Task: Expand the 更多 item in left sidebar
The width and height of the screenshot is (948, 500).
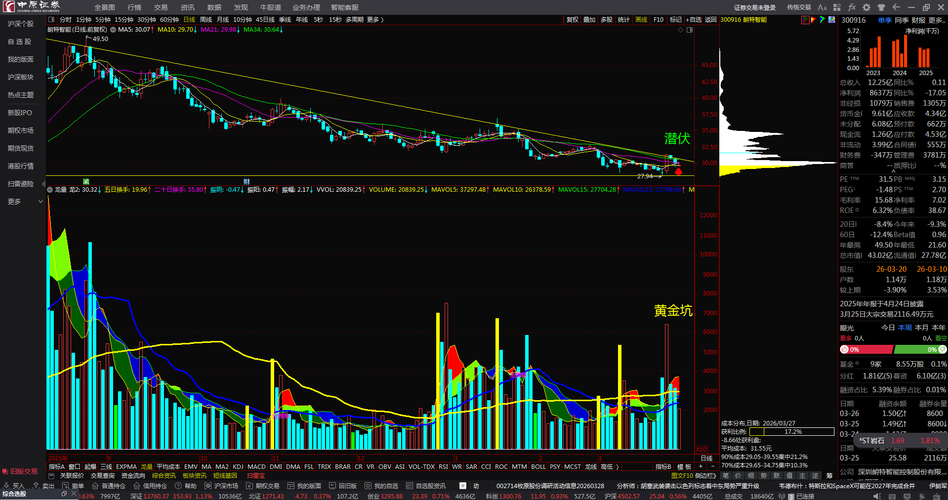Action: [x=25, y=201]
